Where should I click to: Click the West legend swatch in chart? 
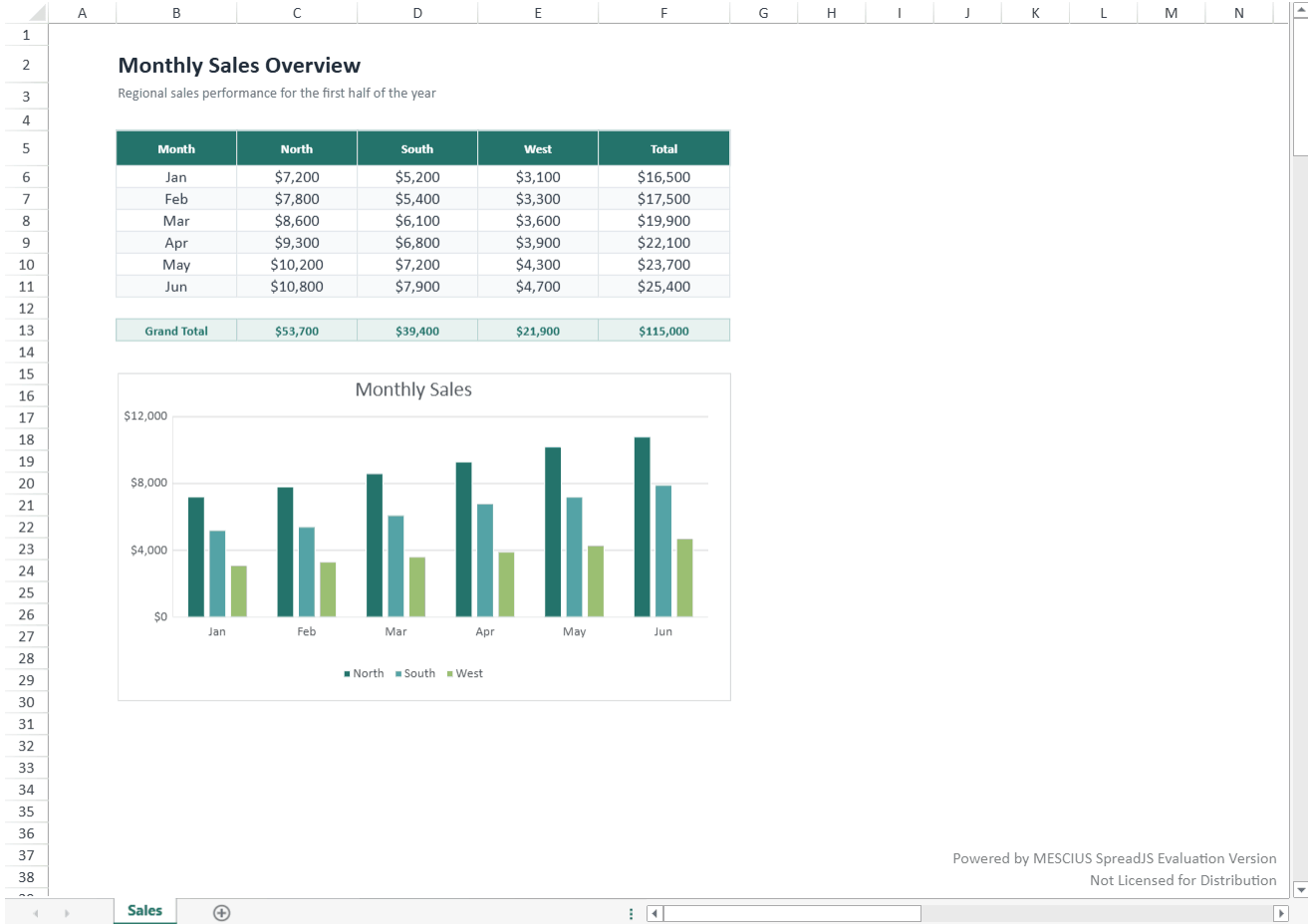(x=450, y=674)
